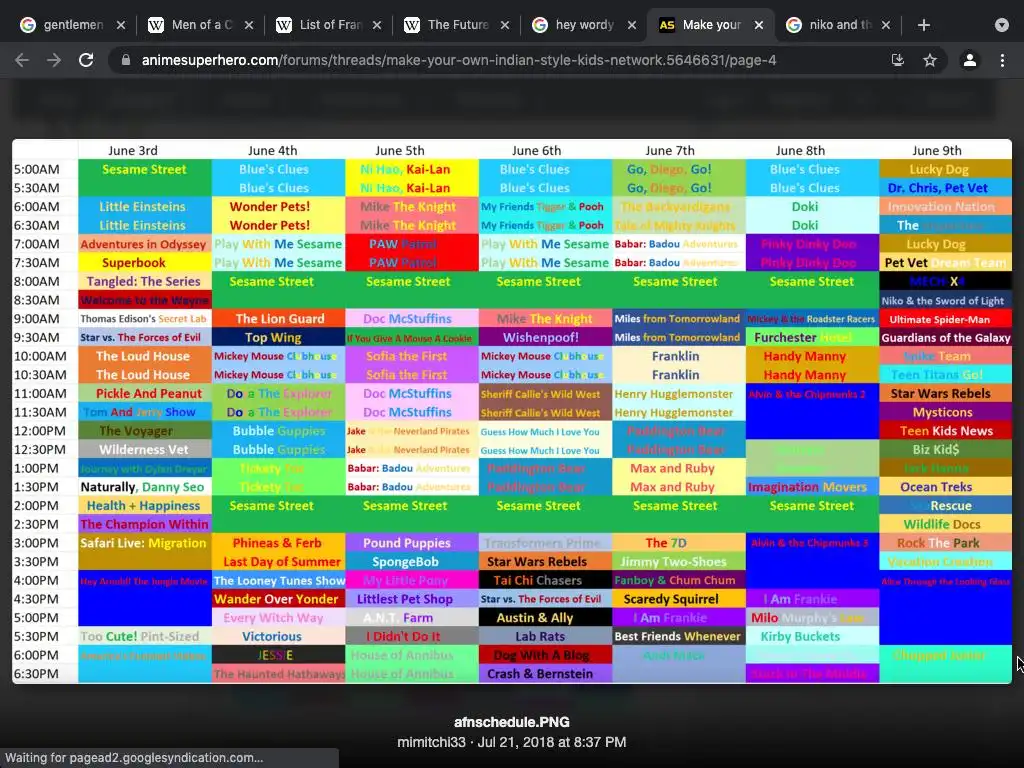
Task: Close the 'Make your' tab
Action: [x=759, y=25]
